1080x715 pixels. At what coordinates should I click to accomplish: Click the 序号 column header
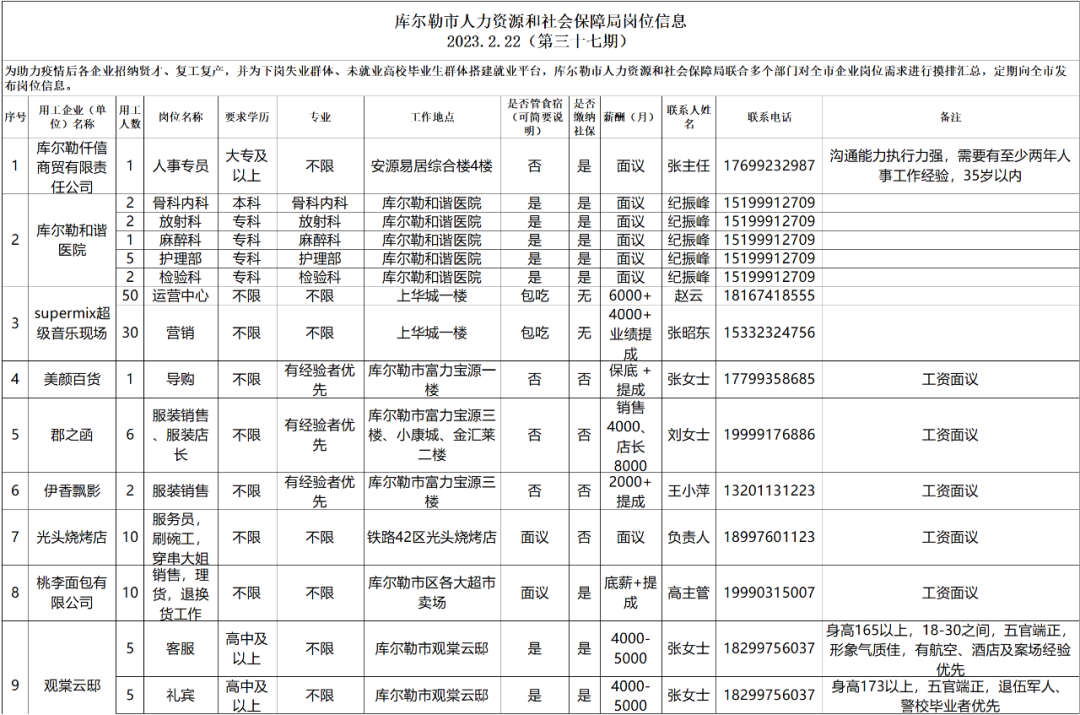coord(15,117)
